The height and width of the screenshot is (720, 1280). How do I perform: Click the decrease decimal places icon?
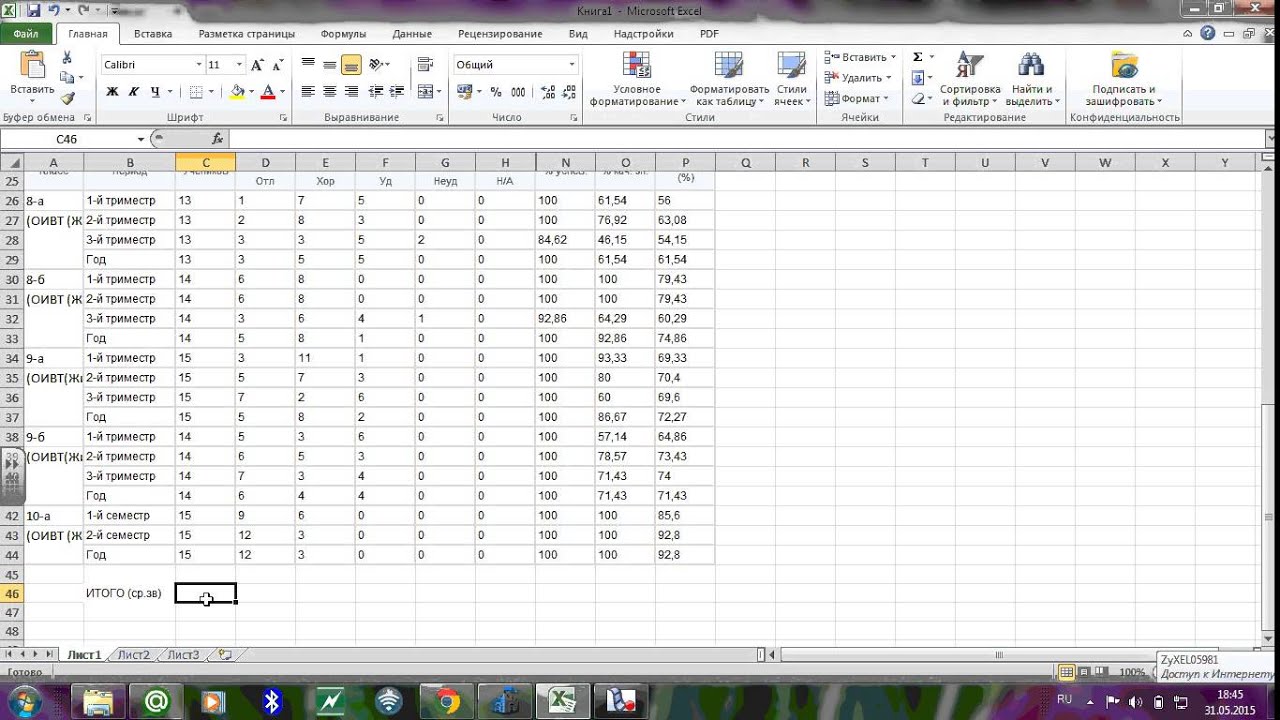click(569, 91)
